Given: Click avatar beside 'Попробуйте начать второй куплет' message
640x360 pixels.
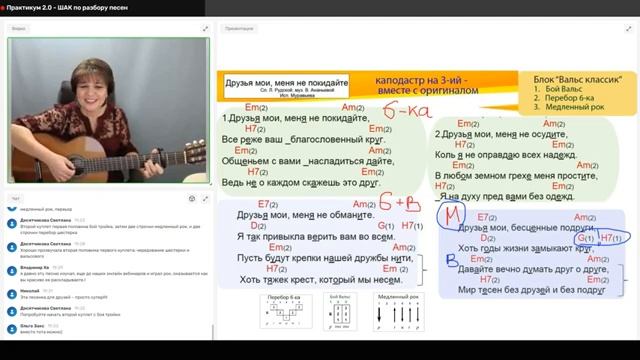Looking at the screenshot, I should (12, 311).
